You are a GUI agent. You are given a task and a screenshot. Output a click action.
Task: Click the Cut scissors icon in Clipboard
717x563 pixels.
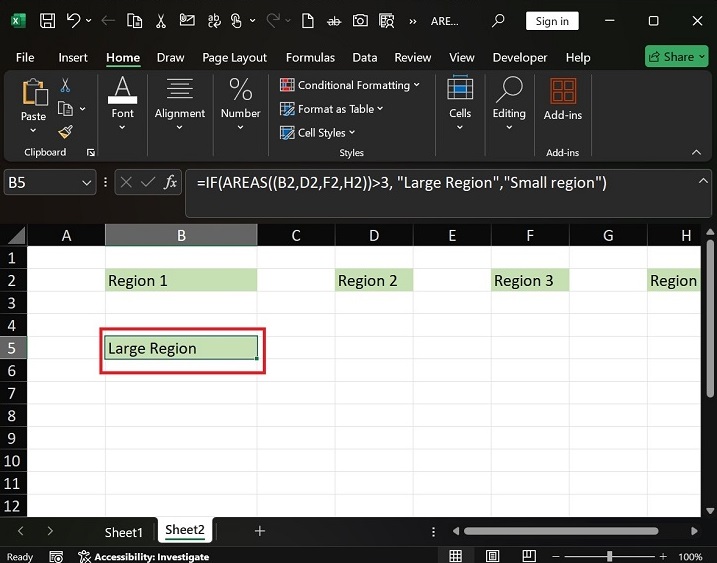pos(65,86)
